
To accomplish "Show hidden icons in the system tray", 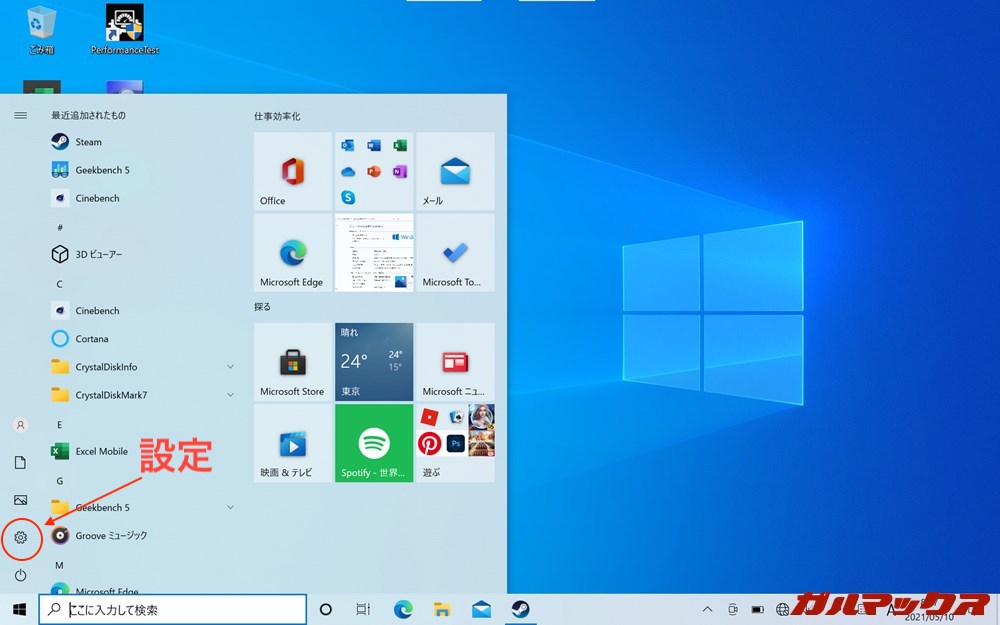I will [x=707, y=607].
